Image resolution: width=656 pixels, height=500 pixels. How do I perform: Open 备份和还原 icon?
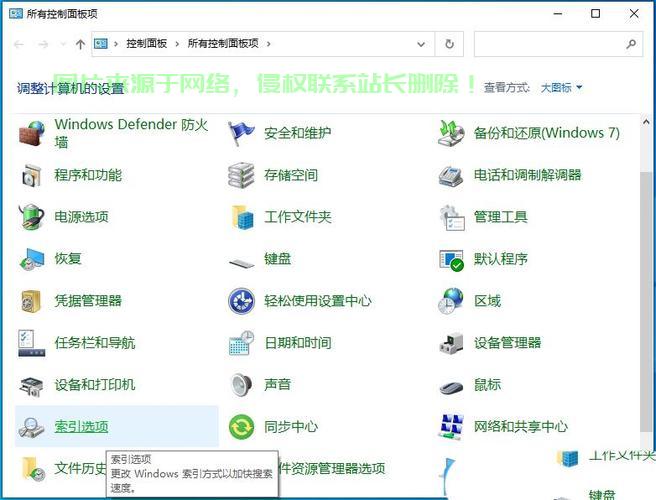click(451, 133)
